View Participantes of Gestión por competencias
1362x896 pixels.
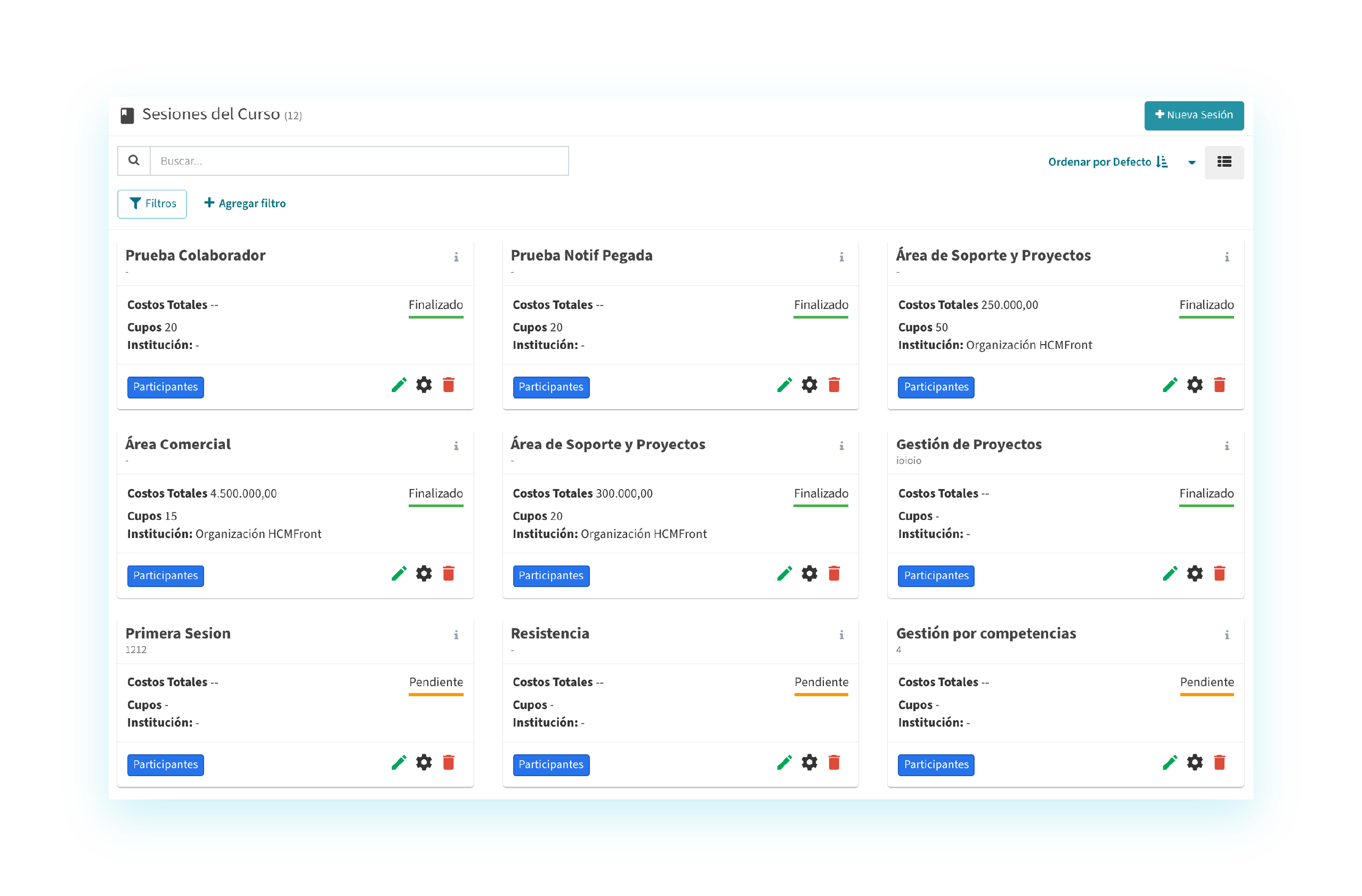(x=936, y=765)
